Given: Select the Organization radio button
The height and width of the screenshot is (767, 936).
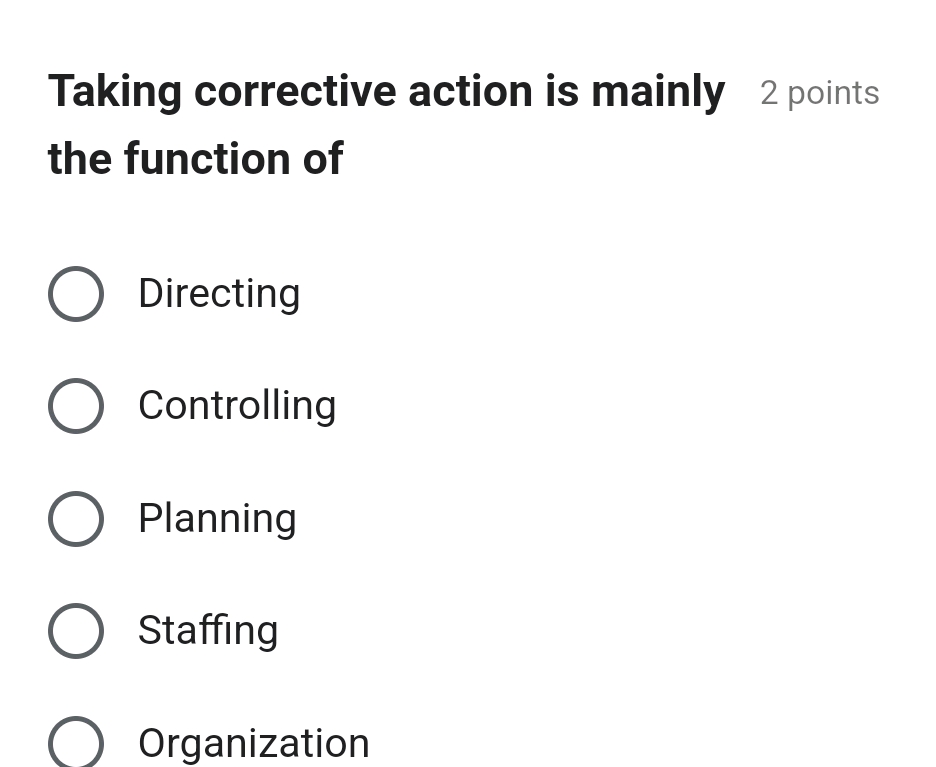Looking at the screenshot, I should [x=76, y=742].
